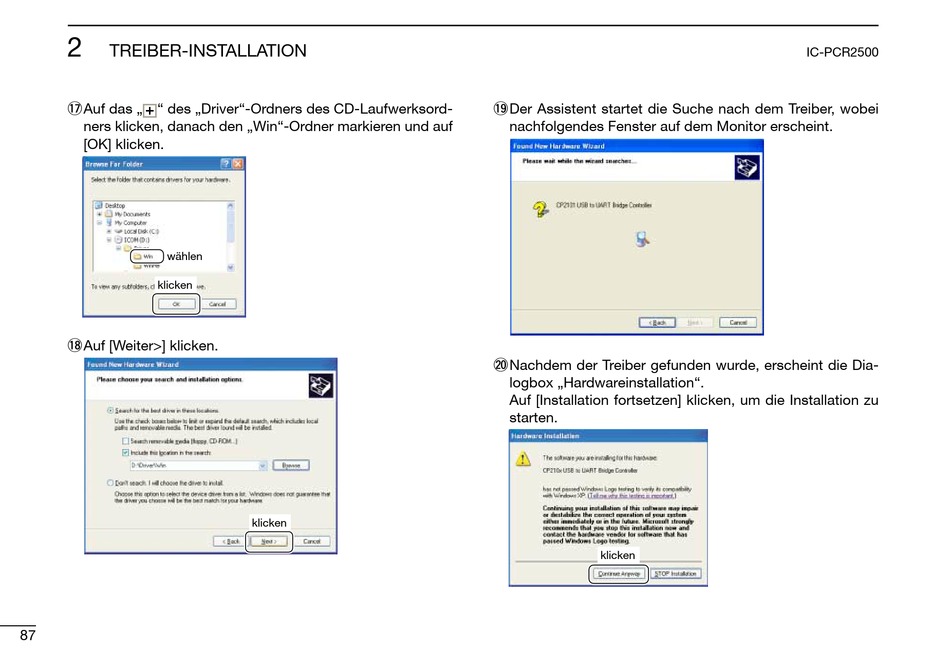Screen dimensions: 950x672
Task: Click hardware wizard icon in options dialog
Action: [321, 386]
